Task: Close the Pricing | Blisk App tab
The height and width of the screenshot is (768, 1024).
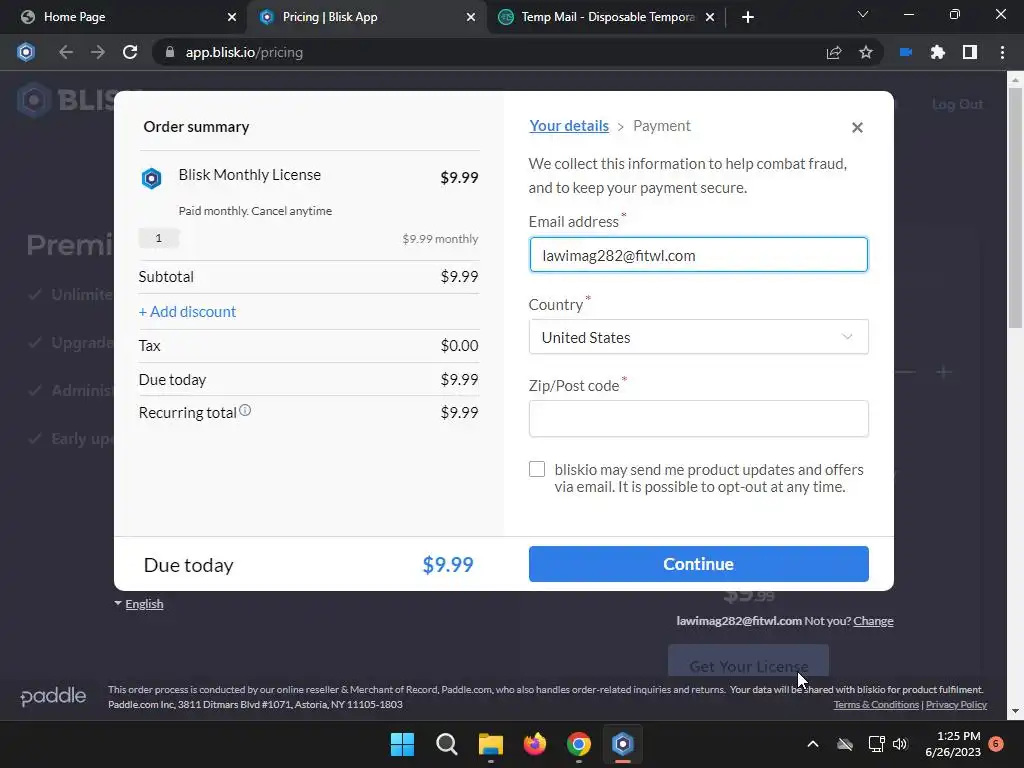Action: pyautogui.click(x=471, y=17)
